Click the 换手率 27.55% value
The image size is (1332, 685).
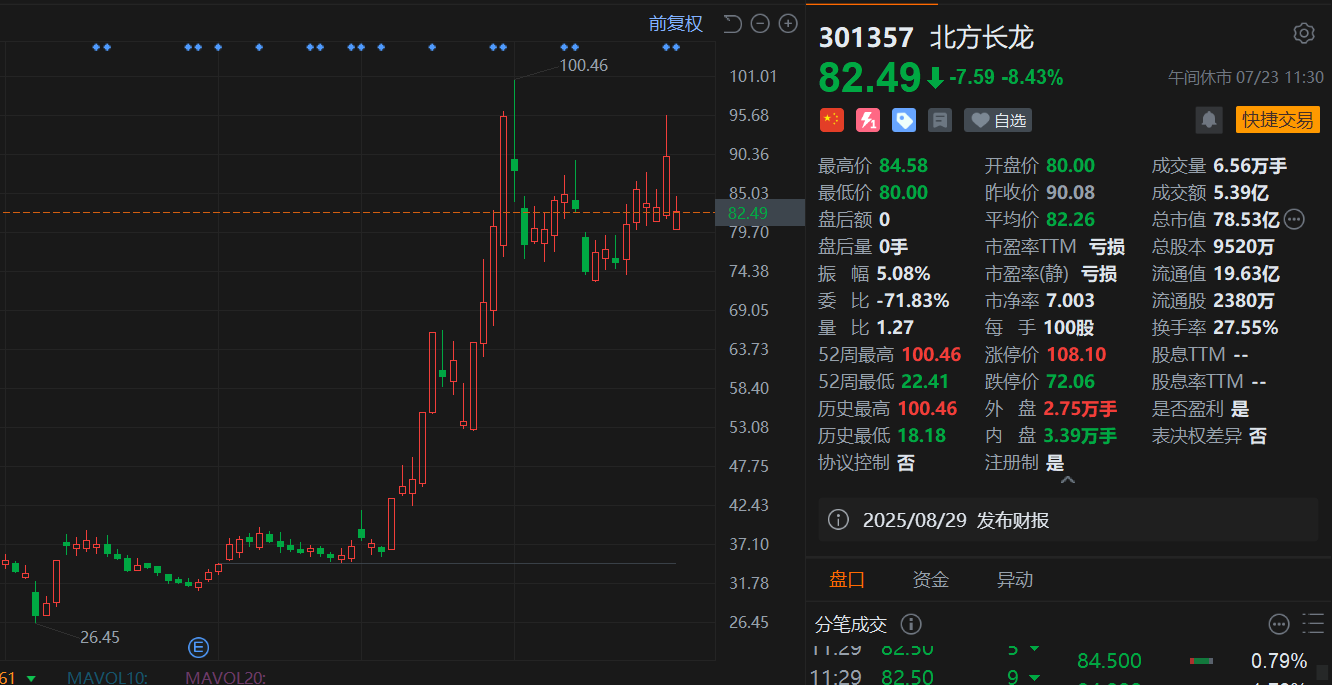(1245, 328)
